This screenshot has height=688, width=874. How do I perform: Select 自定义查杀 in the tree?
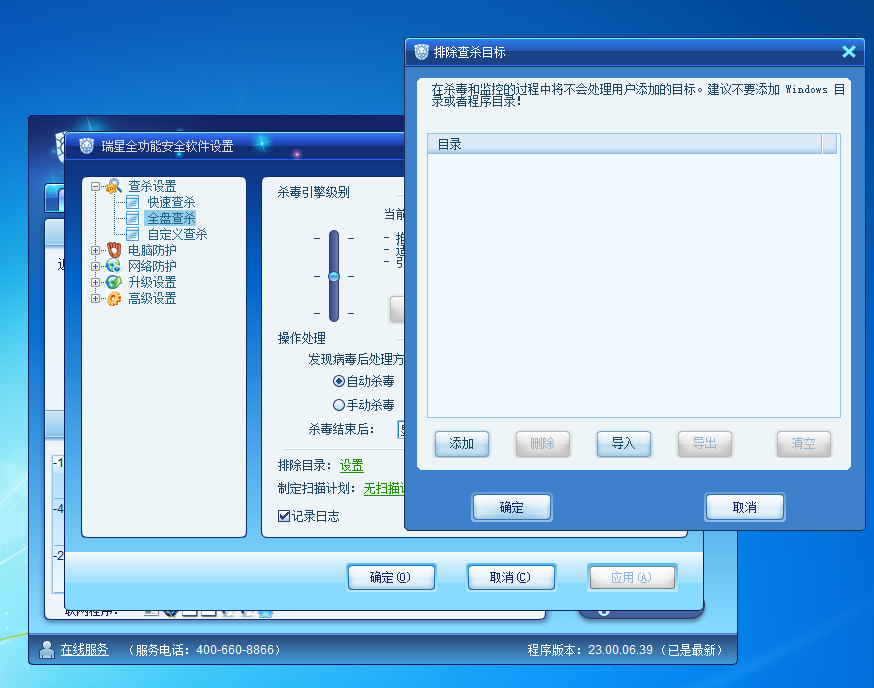click(177, 234)
